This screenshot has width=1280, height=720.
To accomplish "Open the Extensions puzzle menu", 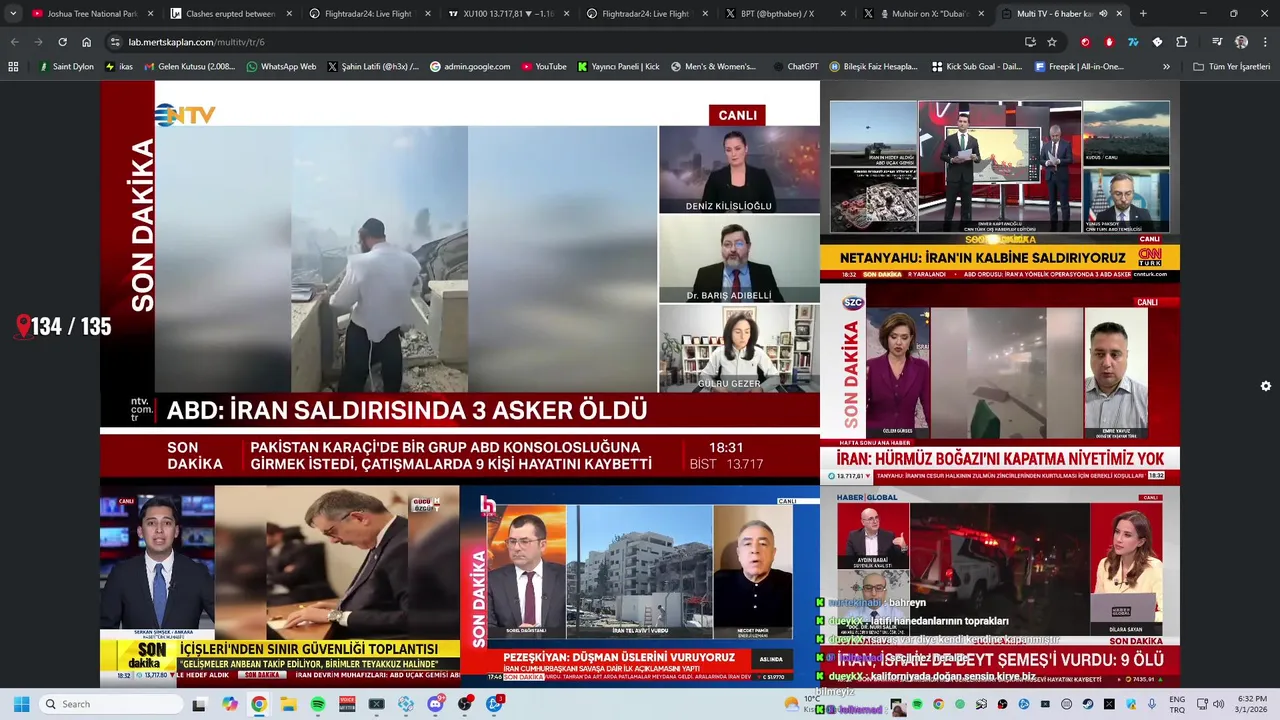I will 1181,42.
